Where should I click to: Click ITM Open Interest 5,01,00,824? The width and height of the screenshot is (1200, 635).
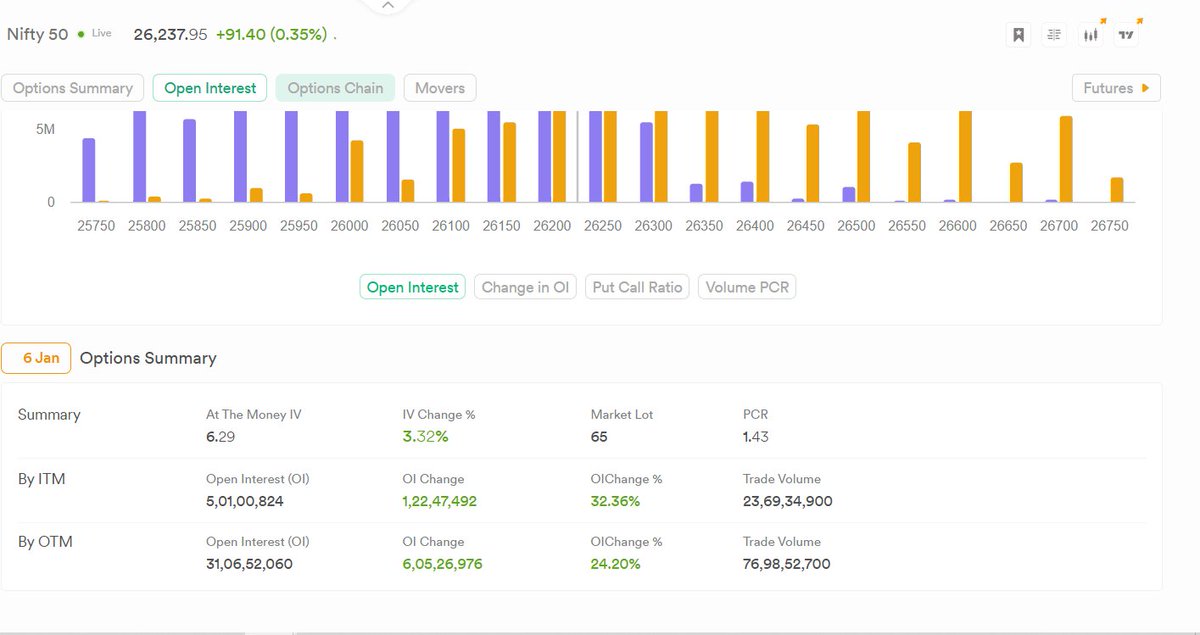(245, 501)
